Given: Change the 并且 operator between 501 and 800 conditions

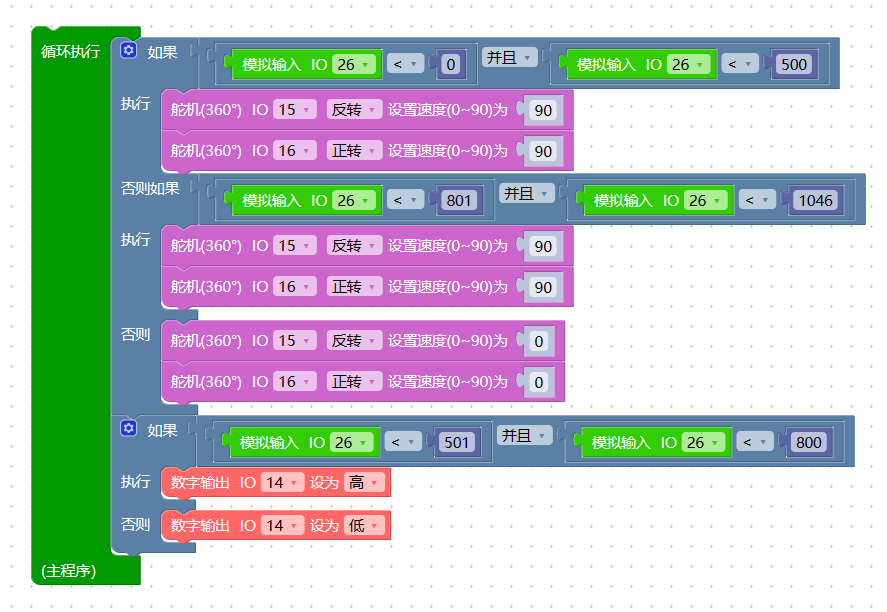Looking at the screenshot, I should (x=524, y=436).
